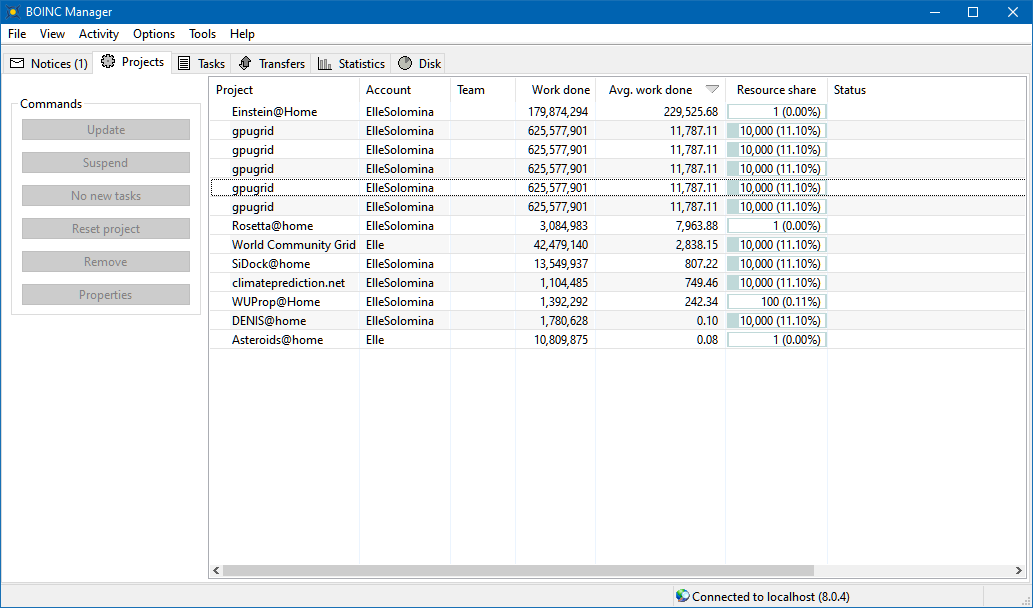Click the work done value 13,549,937

561,264
